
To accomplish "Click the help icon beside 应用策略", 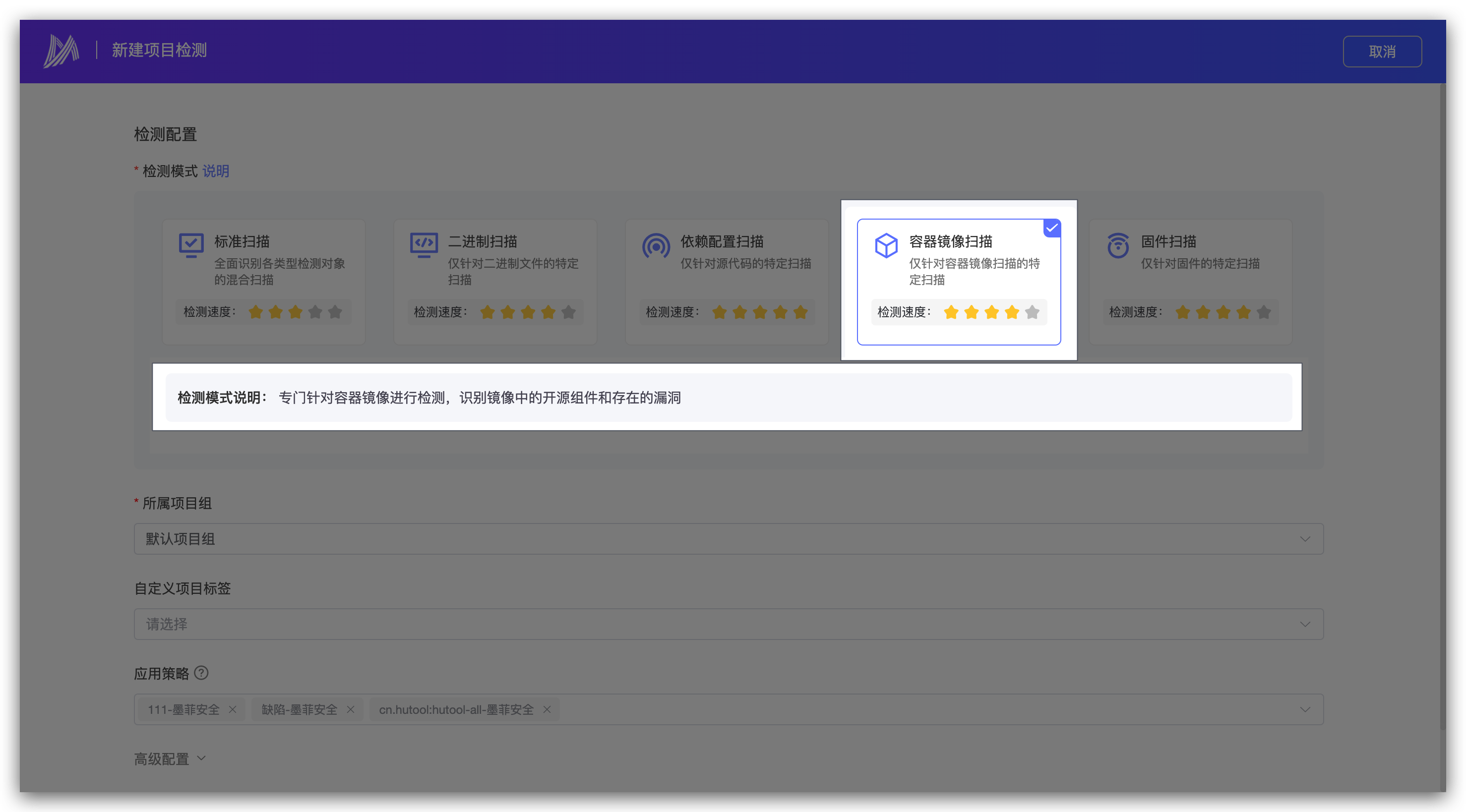I will pos(201,673).
